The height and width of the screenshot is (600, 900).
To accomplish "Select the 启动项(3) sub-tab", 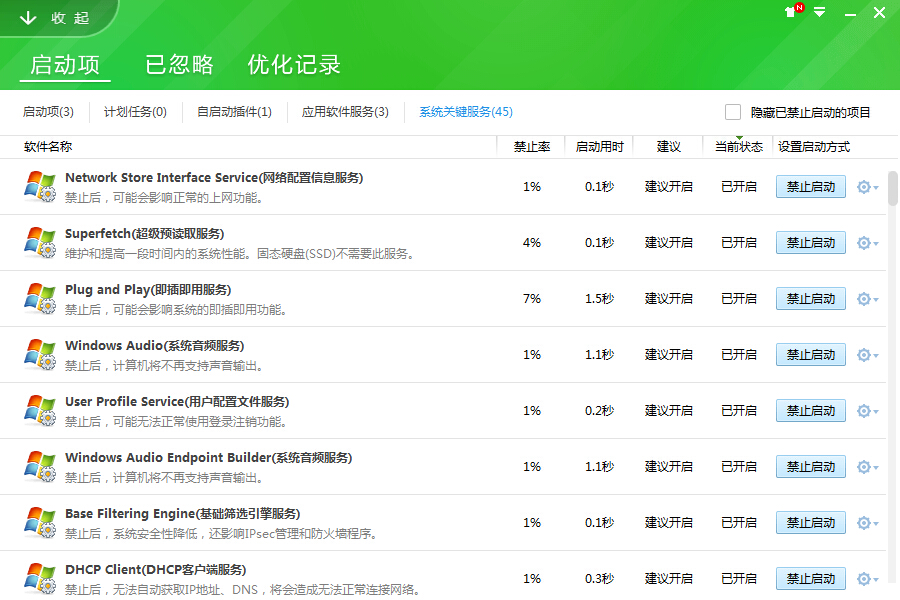I will (48, 112).
